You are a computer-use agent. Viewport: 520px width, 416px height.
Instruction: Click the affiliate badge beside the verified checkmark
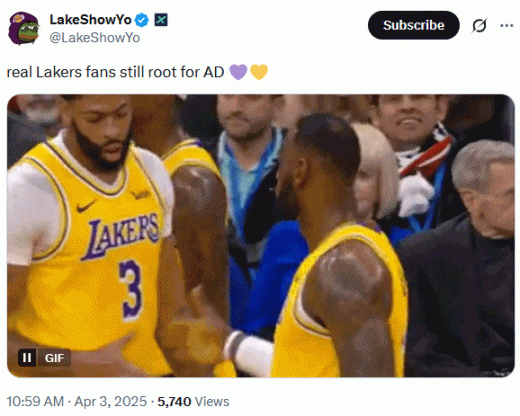coord(161,20)
